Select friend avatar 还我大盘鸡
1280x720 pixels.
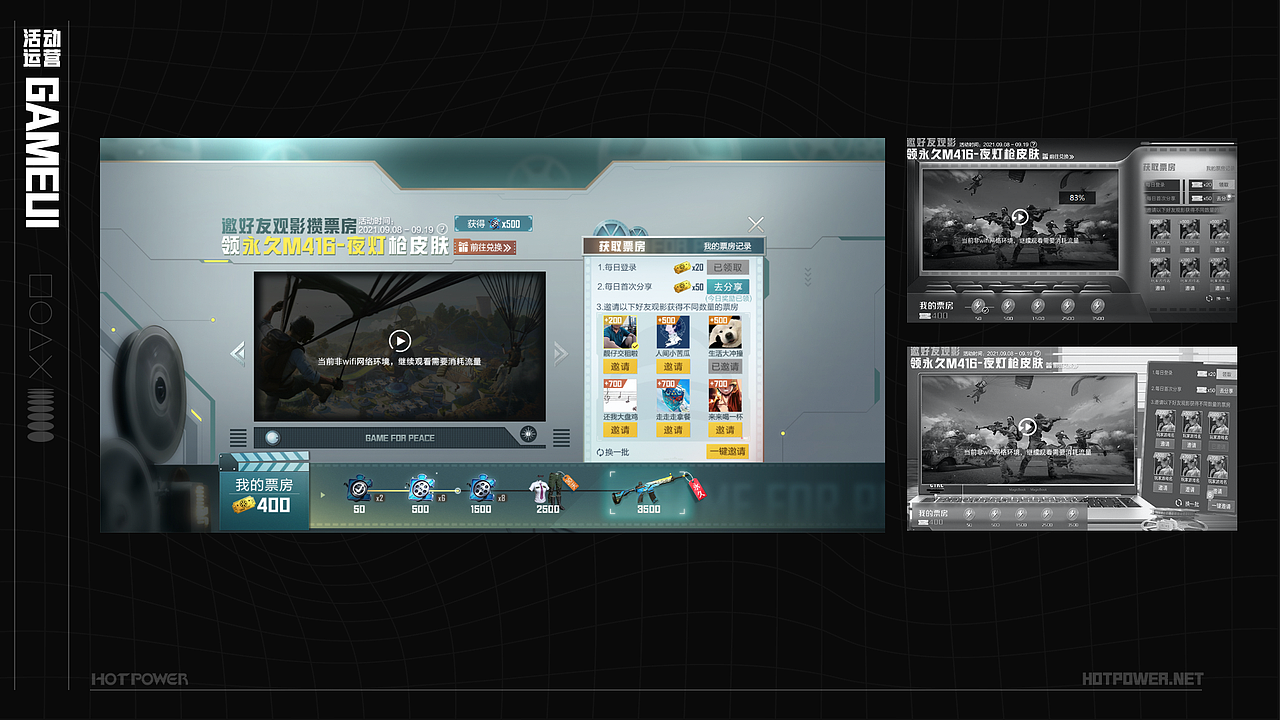(x=620, y=395)
